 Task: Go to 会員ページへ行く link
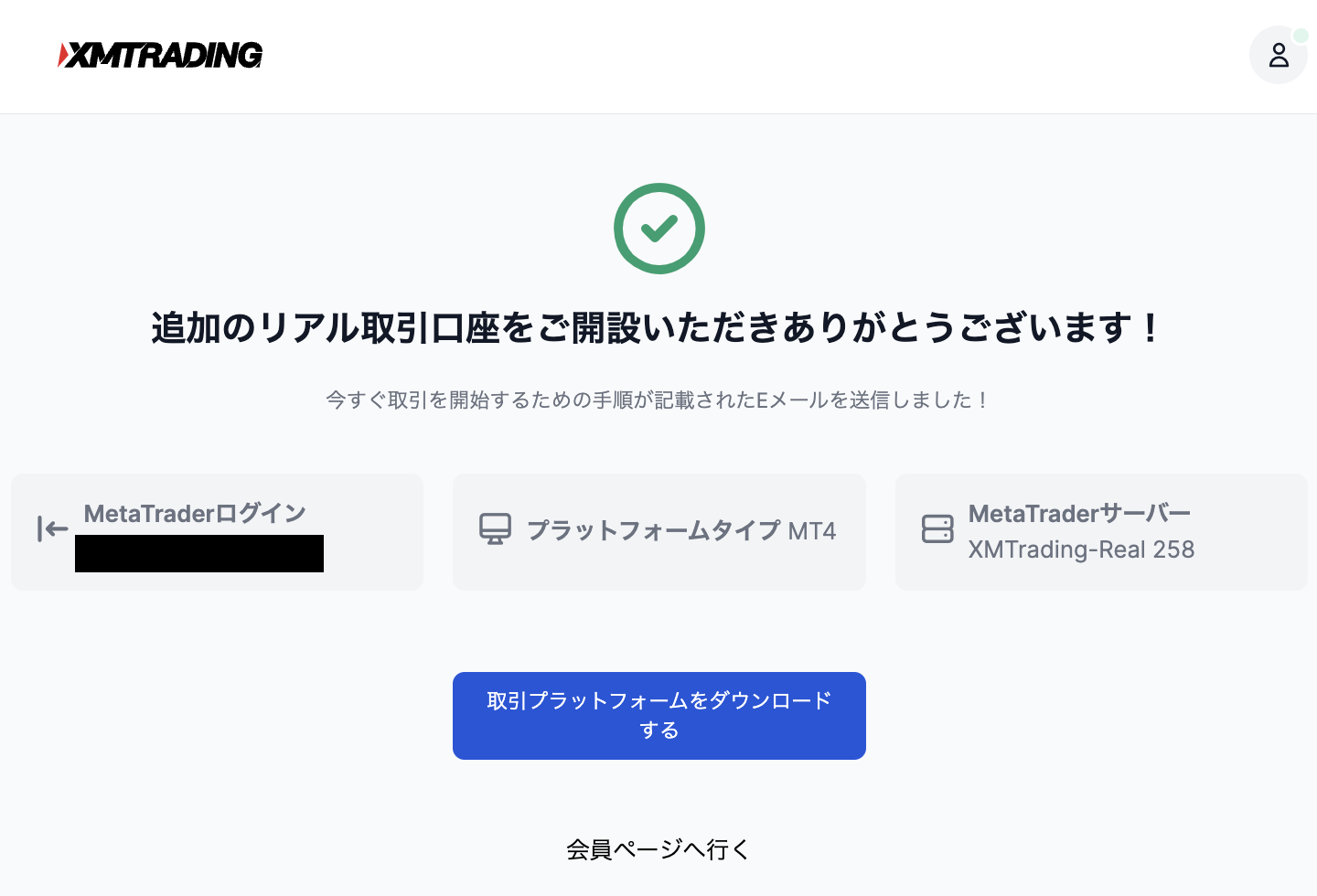(x=658, y=849)
